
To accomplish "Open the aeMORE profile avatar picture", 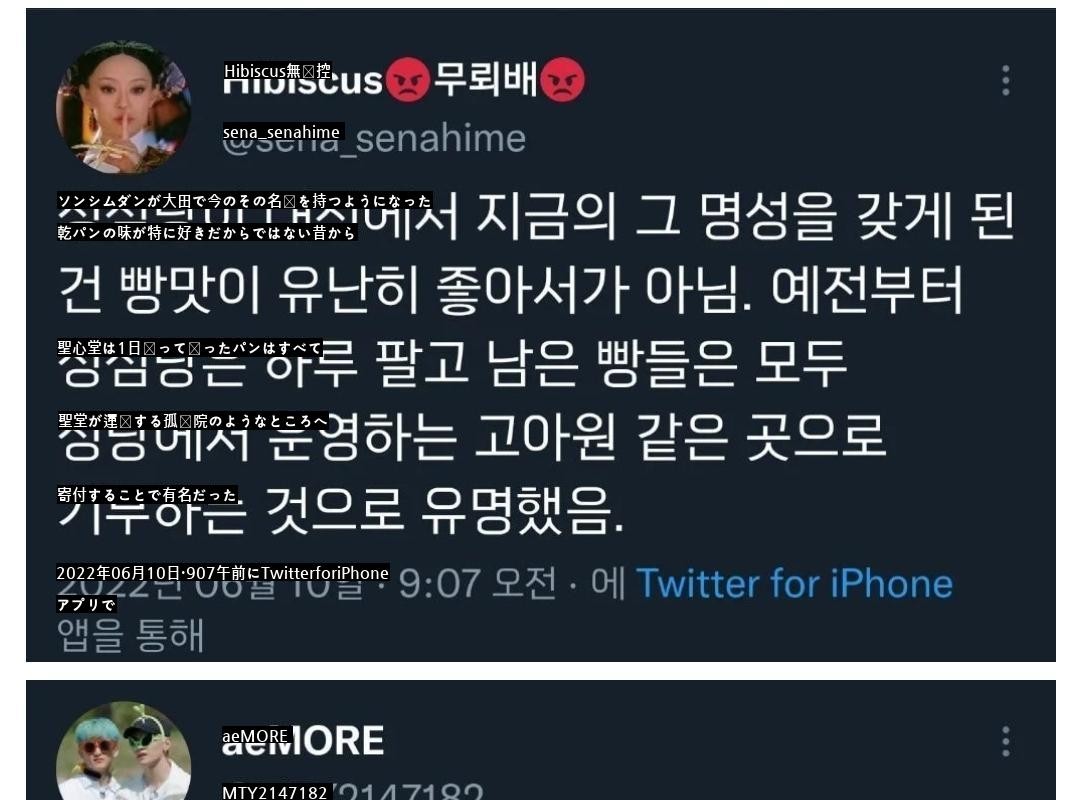I will click(x=123, y=750).
